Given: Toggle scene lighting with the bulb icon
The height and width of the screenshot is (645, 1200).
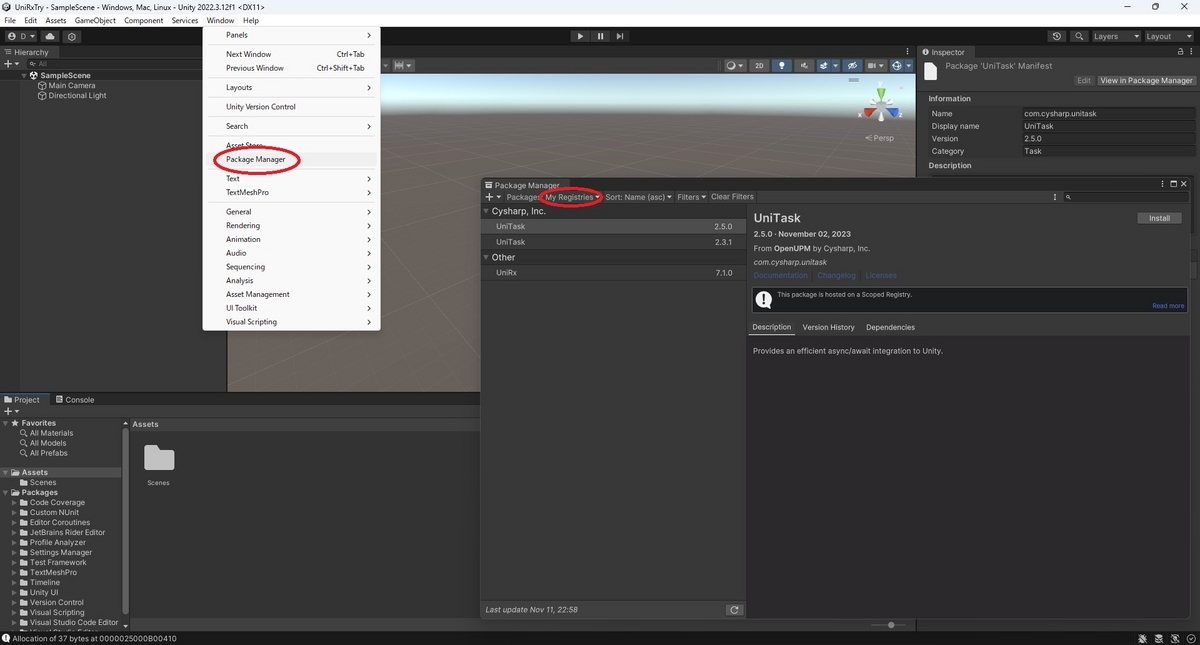Looking at the screenshot, I should pyautogui.click(x=782, y=65).
